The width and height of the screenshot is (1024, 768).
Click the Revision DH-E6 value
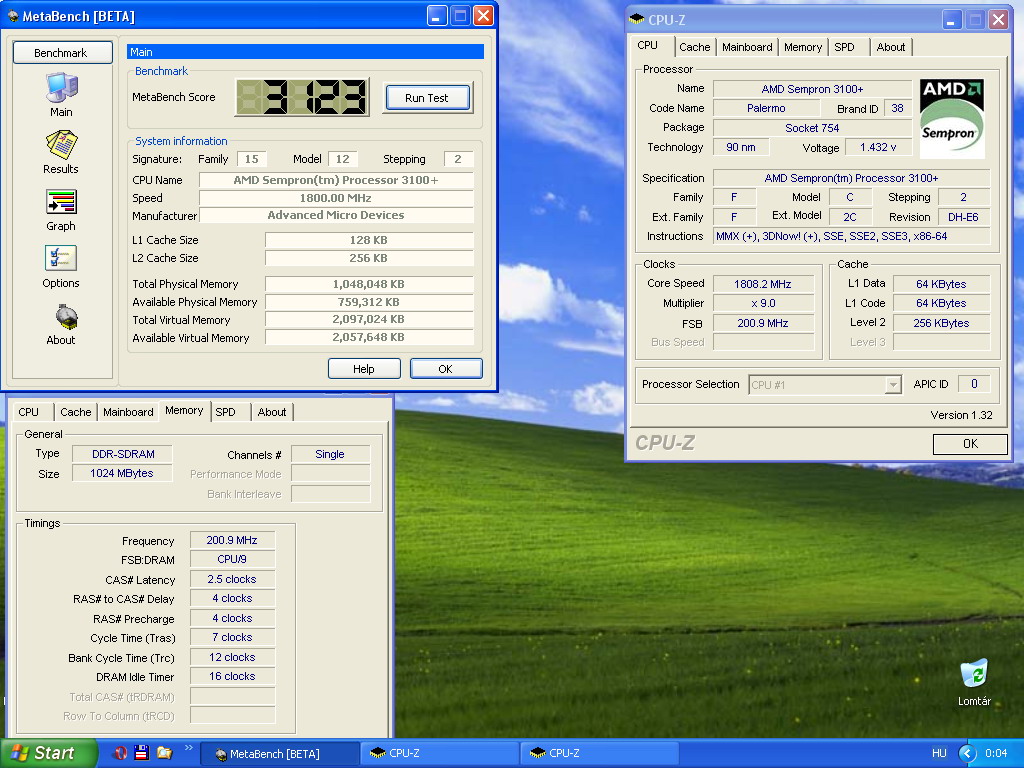tap(963, 217)
